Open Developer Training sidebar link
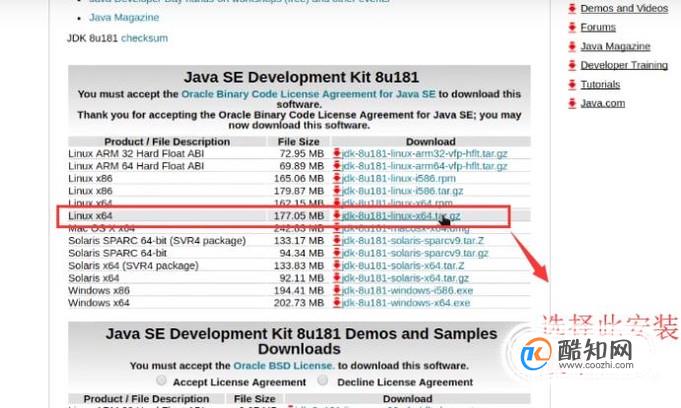The width and height of the screenshot is (681, 408). click(x=624, y=65)
